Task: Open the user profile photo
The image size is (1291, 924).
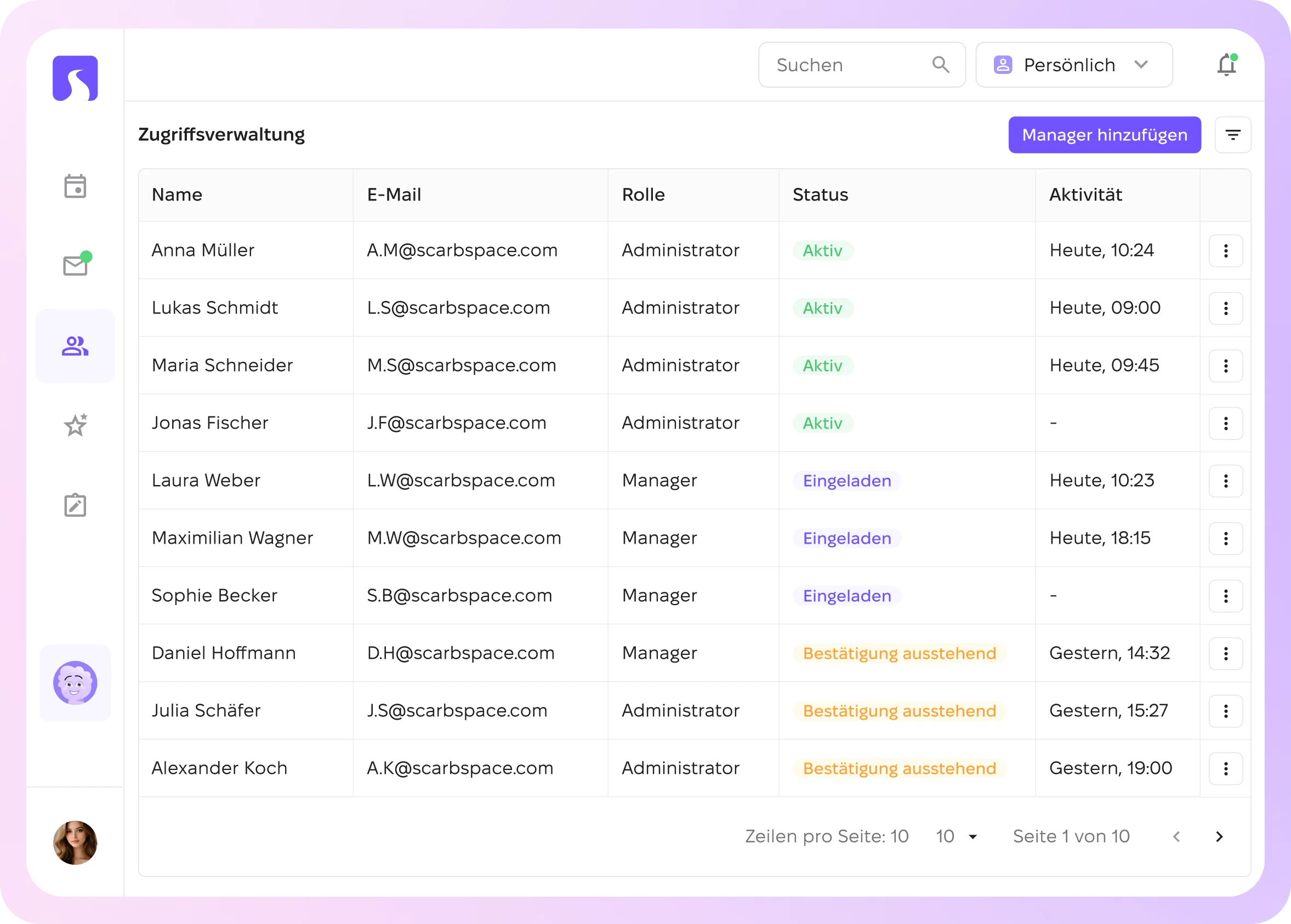Action: 75,842
